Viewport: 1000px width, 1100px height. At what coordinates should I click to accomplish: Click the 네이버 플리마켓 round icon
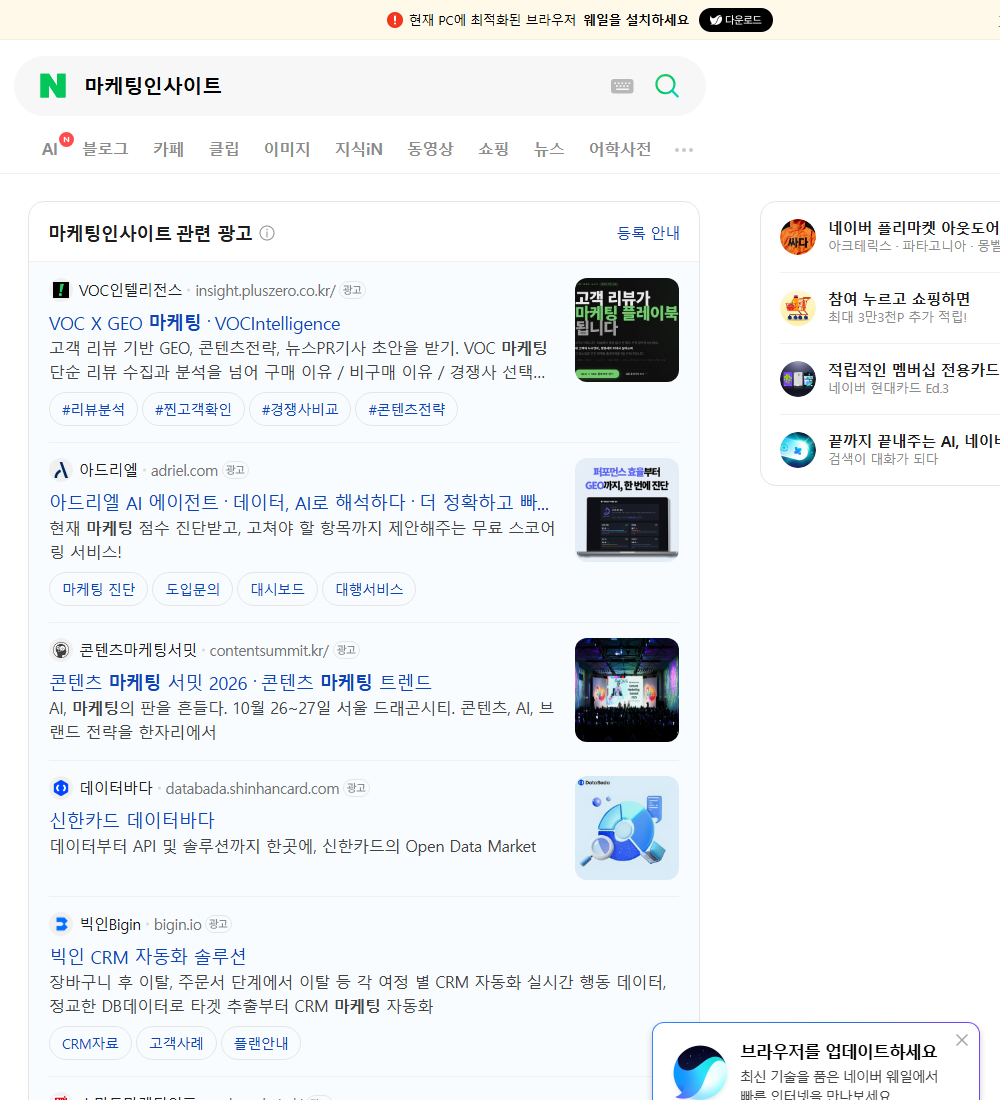pos(798,237)
